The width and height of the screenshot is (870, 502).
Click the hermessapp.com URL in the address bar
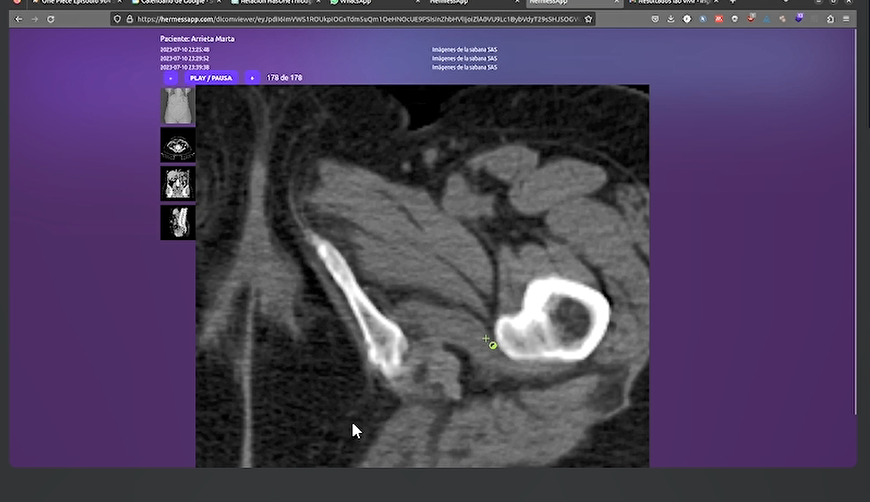point(358,19)
